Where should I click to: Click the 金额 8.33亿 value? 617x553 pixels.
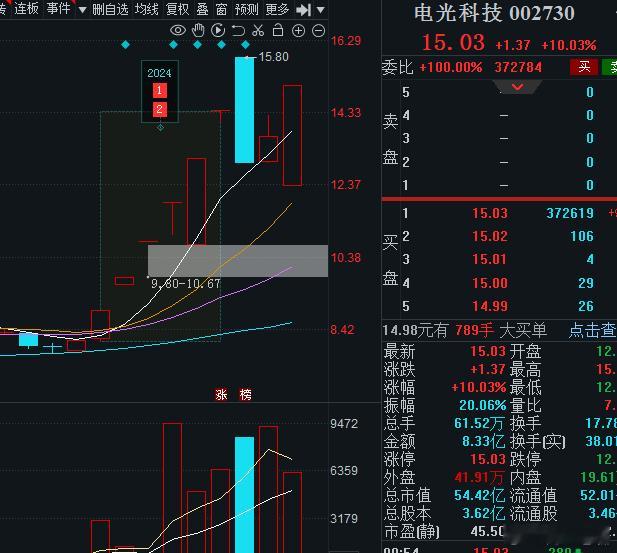pyautogui.click(x=484, y=442)
